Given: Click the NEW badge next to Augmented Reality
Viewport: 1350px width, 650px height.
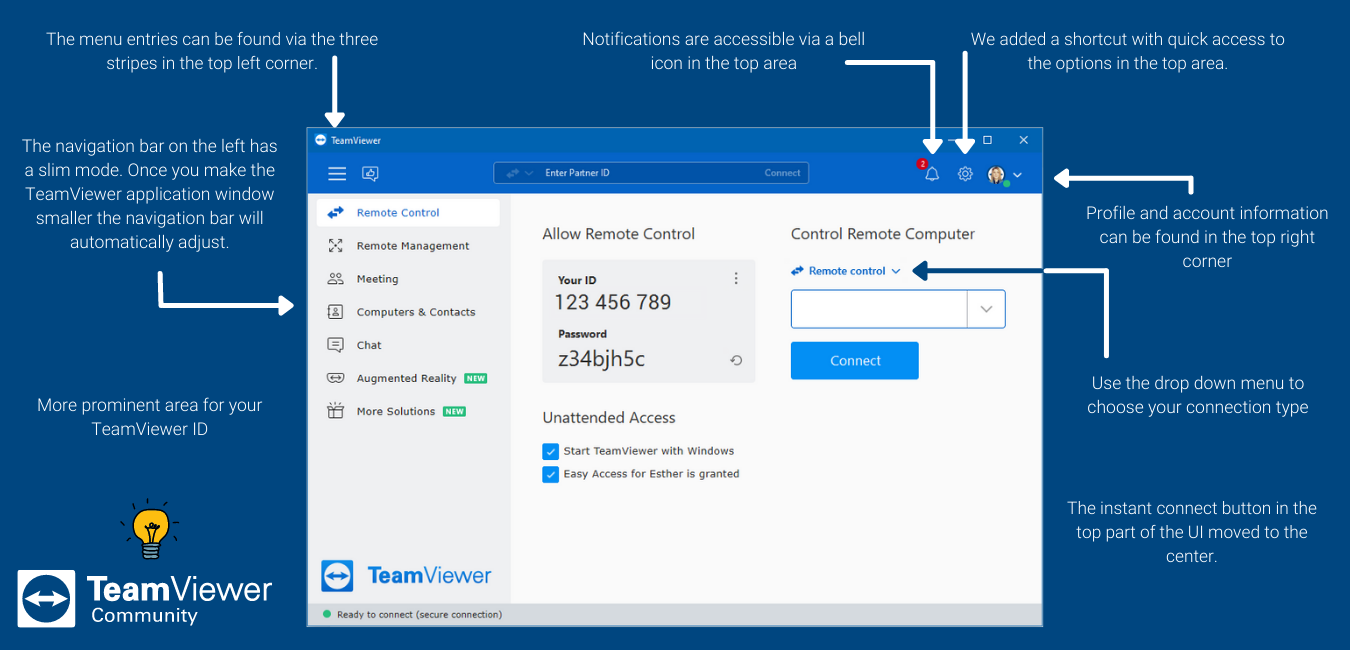Looking at the screenshot, I should 476,378.
